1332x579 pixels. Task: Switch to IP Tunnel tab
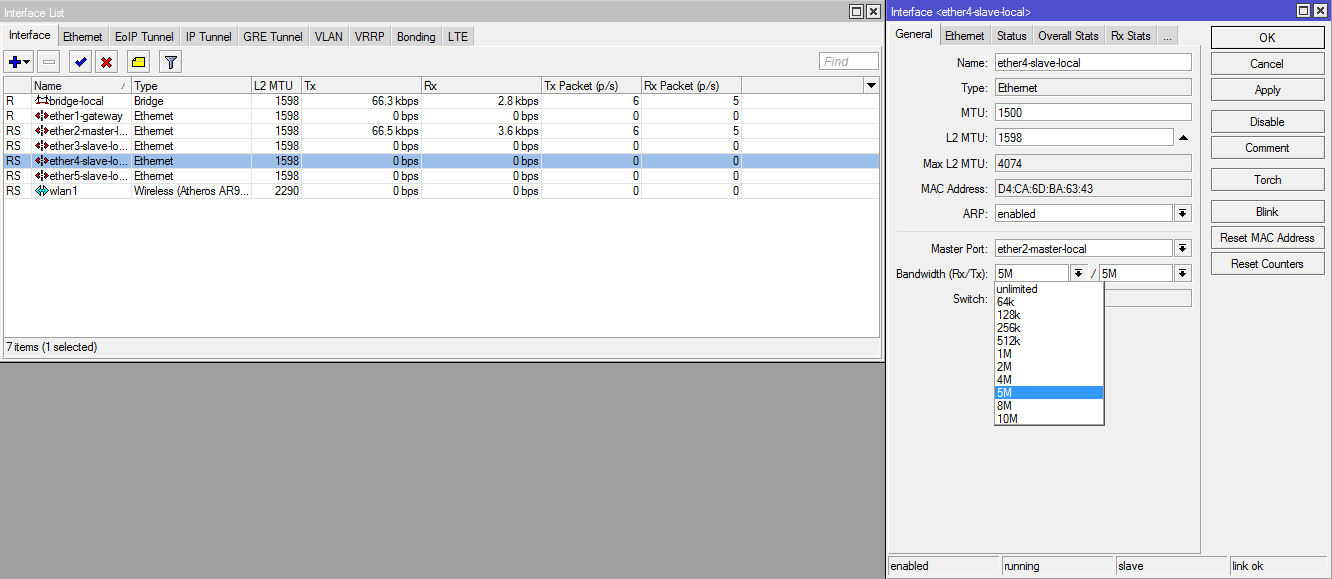[x=208, y=37]
